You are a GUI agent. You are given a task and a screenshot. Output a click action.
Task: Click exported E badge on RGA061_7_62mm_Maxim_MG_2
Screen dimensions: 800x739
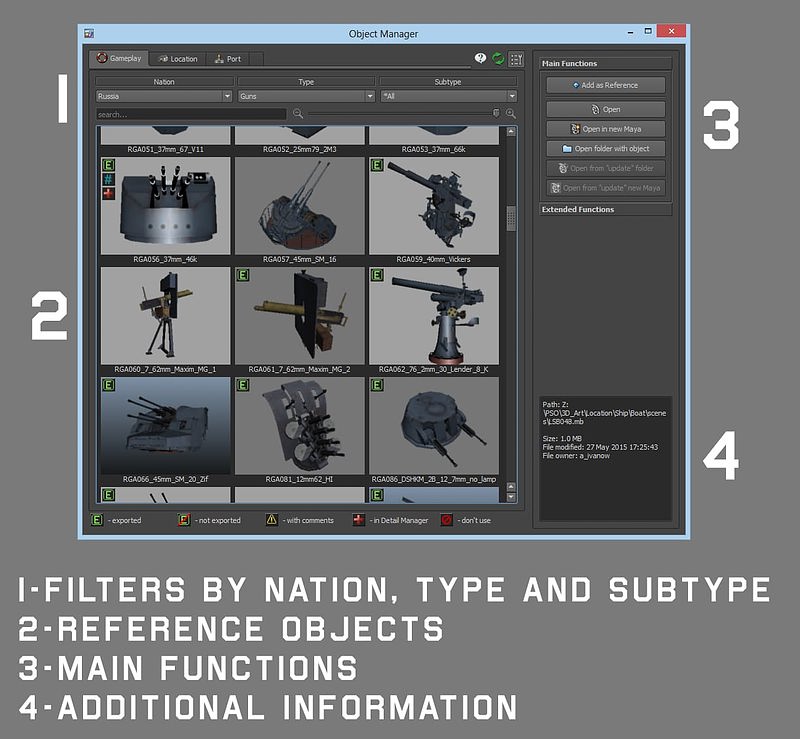click(x=243, y=275)
